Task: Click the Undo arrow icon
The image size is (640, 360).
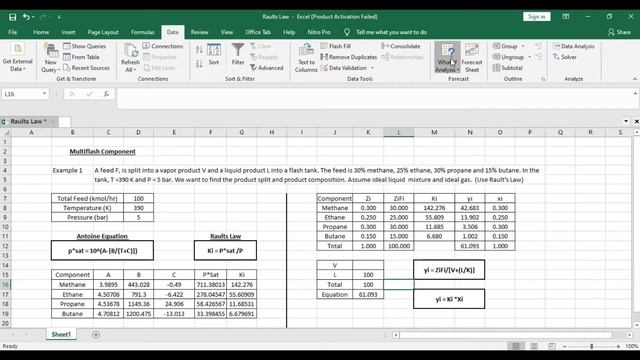Action: click(x=27, y=17)
